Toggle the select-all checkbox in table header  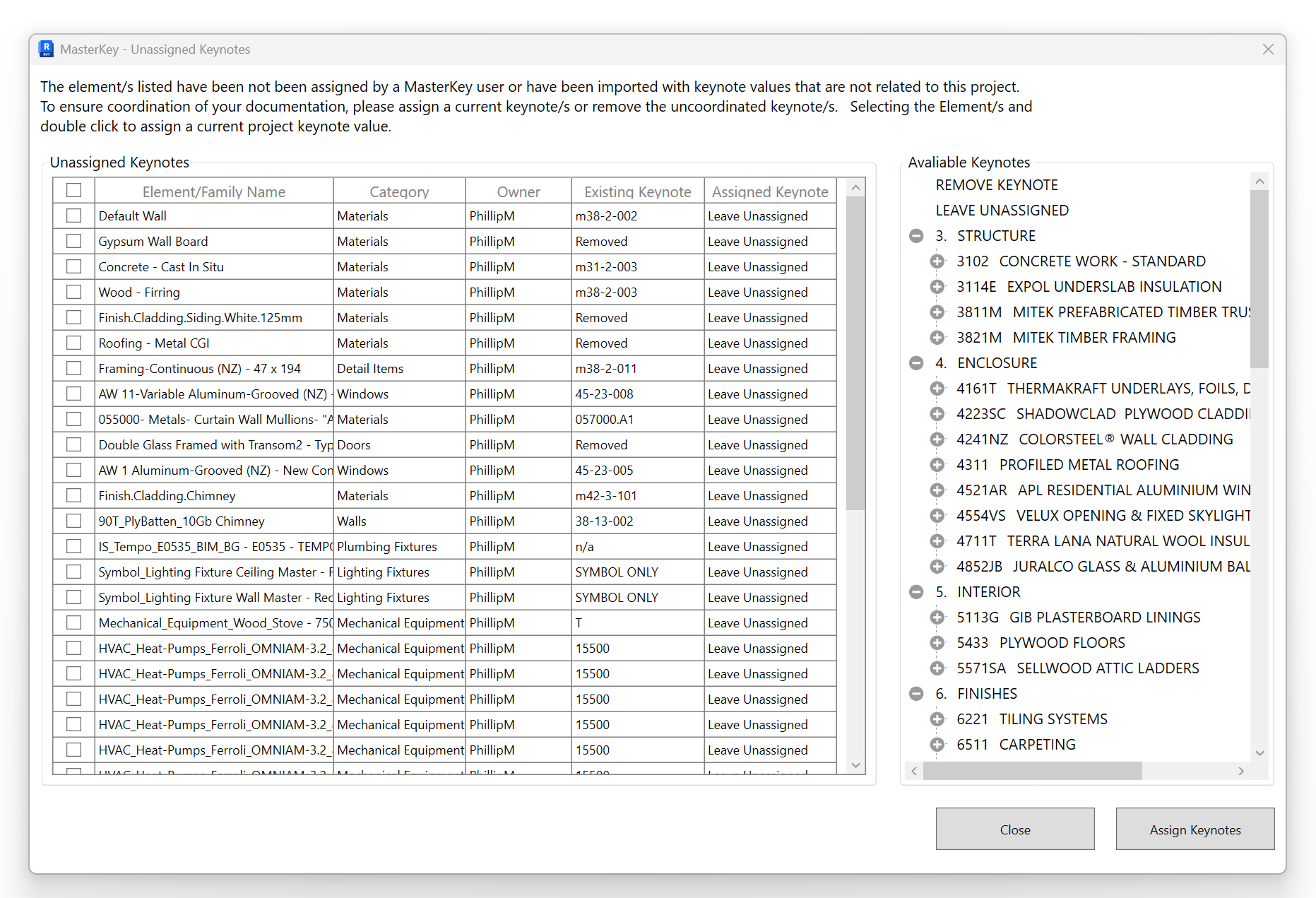click(x=73, y=189)
